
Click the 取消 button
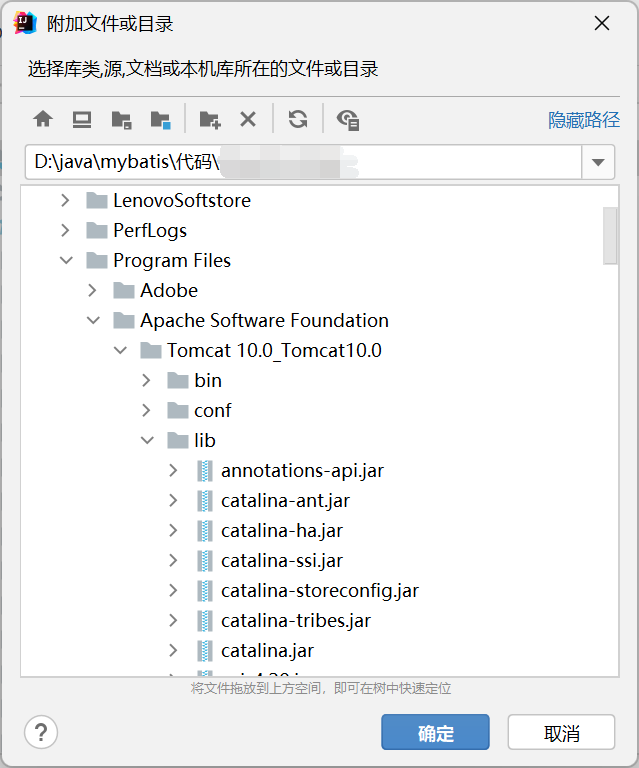point(561,732)
